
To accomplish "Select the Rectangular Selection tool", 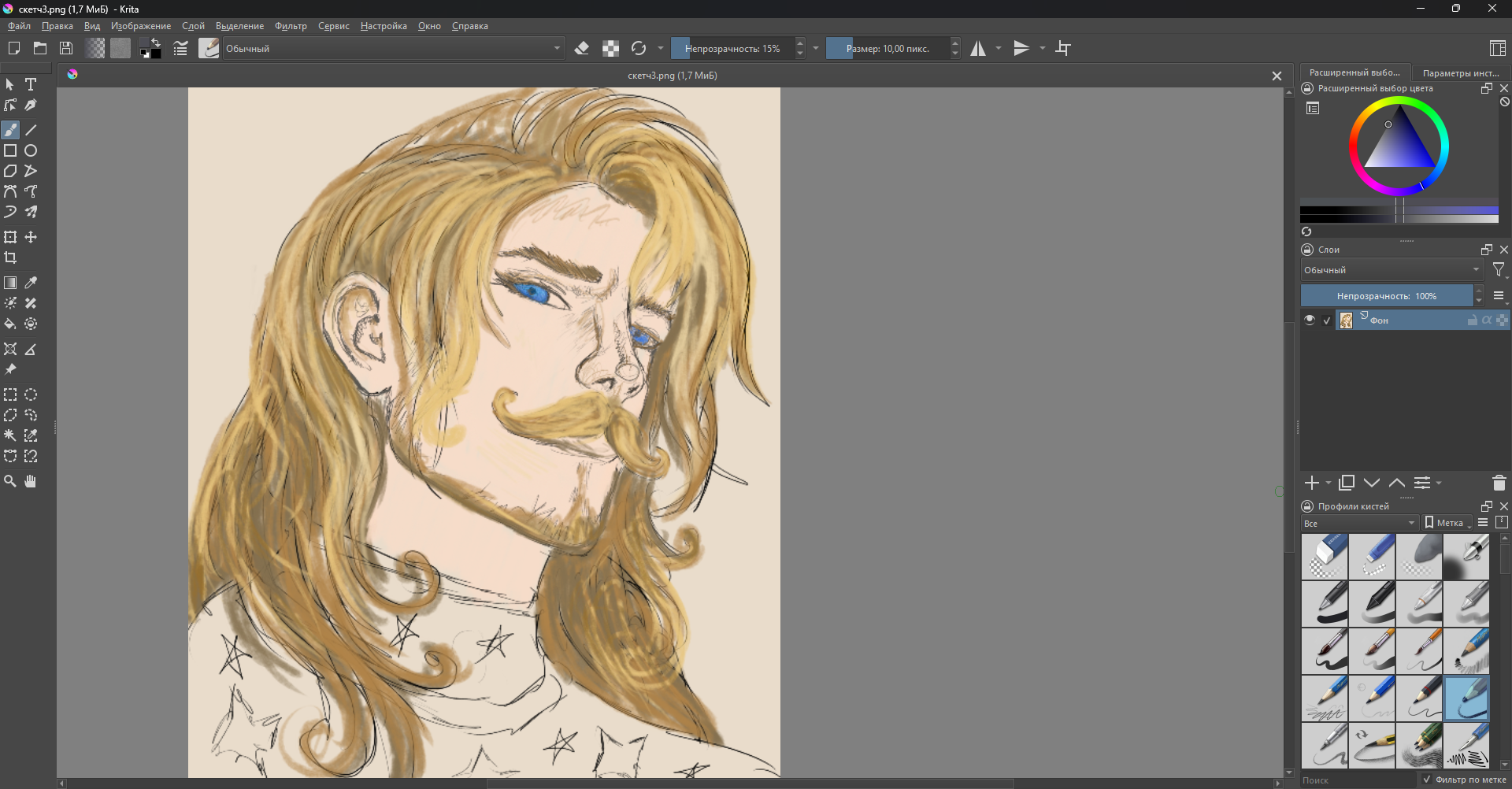I will point(10,394).
